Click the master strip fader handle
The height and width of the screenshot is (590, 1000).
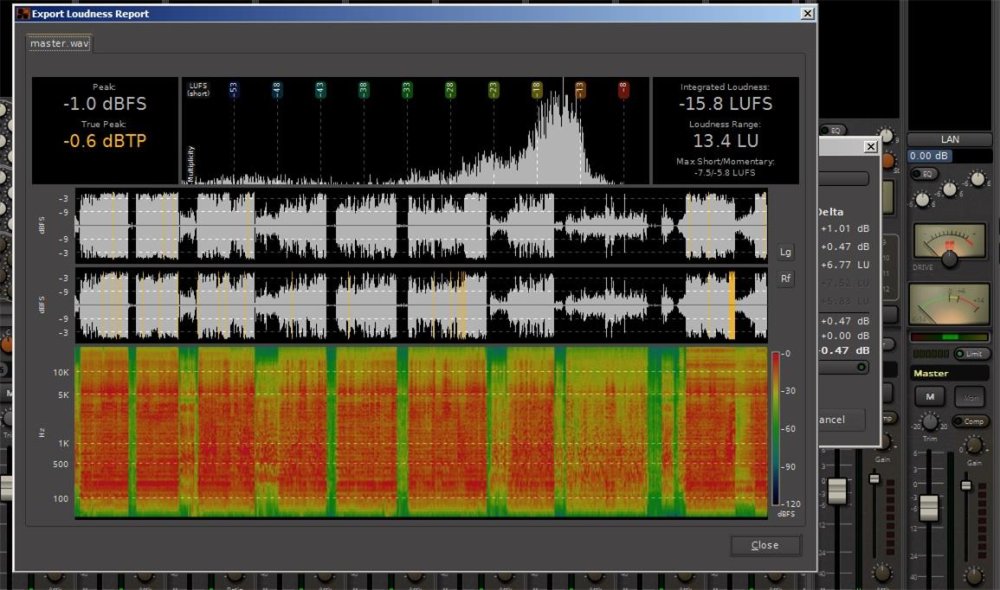[x=929, y=507]
